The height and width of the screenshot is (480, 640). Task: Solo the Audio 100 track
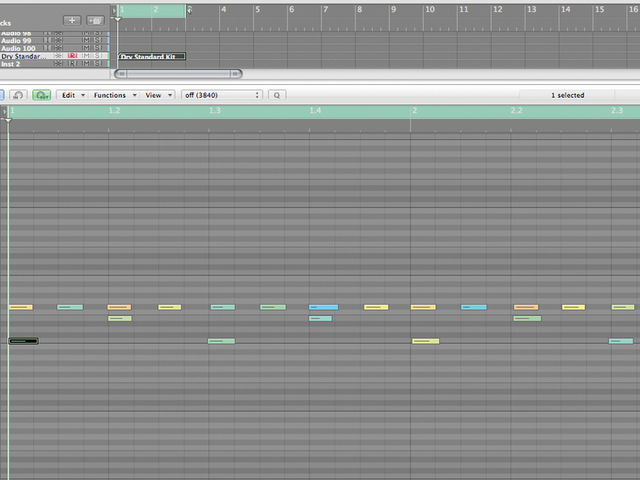click(98, 48)
